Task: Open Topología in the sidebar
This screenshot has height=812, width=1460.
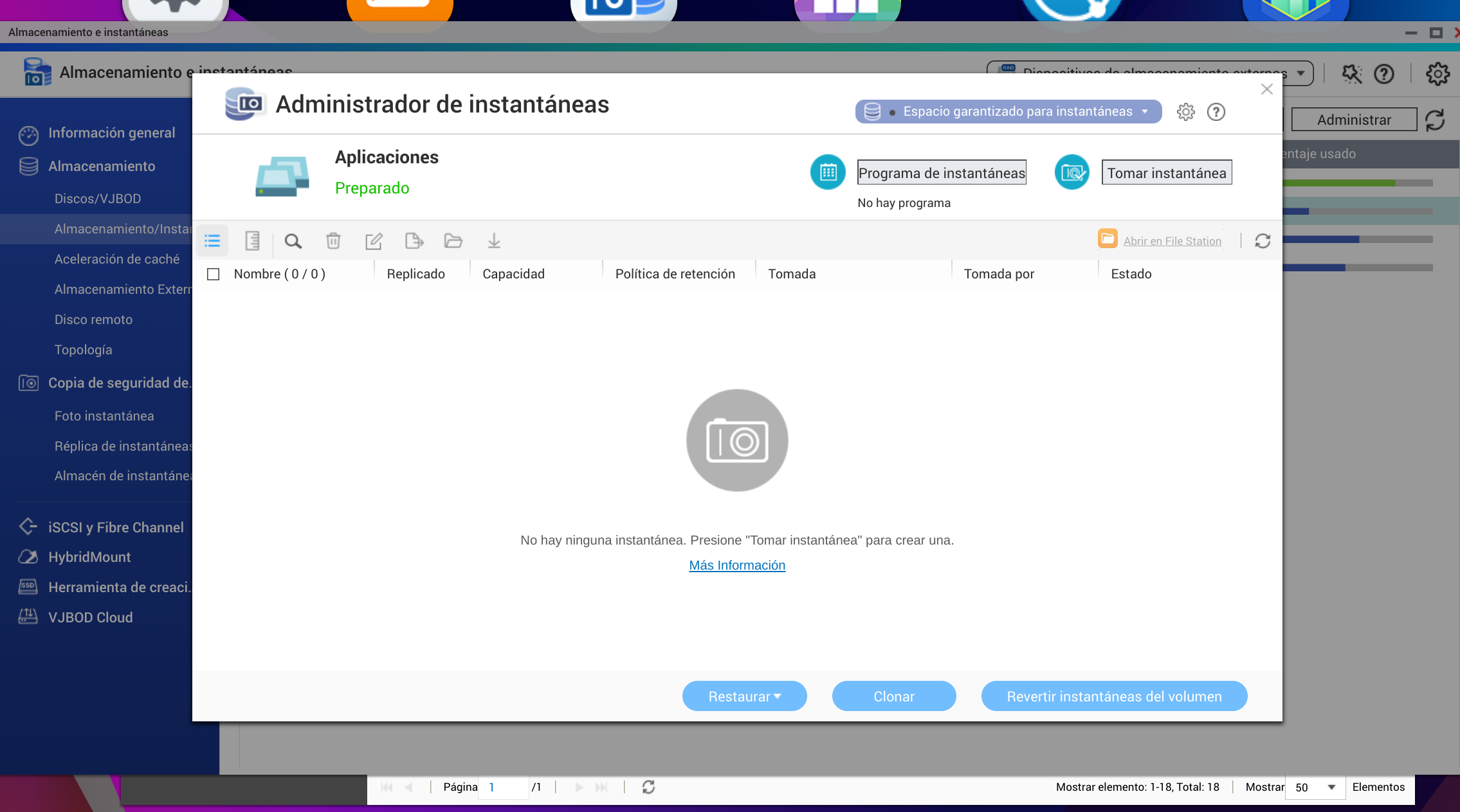Action: [84, 350]
